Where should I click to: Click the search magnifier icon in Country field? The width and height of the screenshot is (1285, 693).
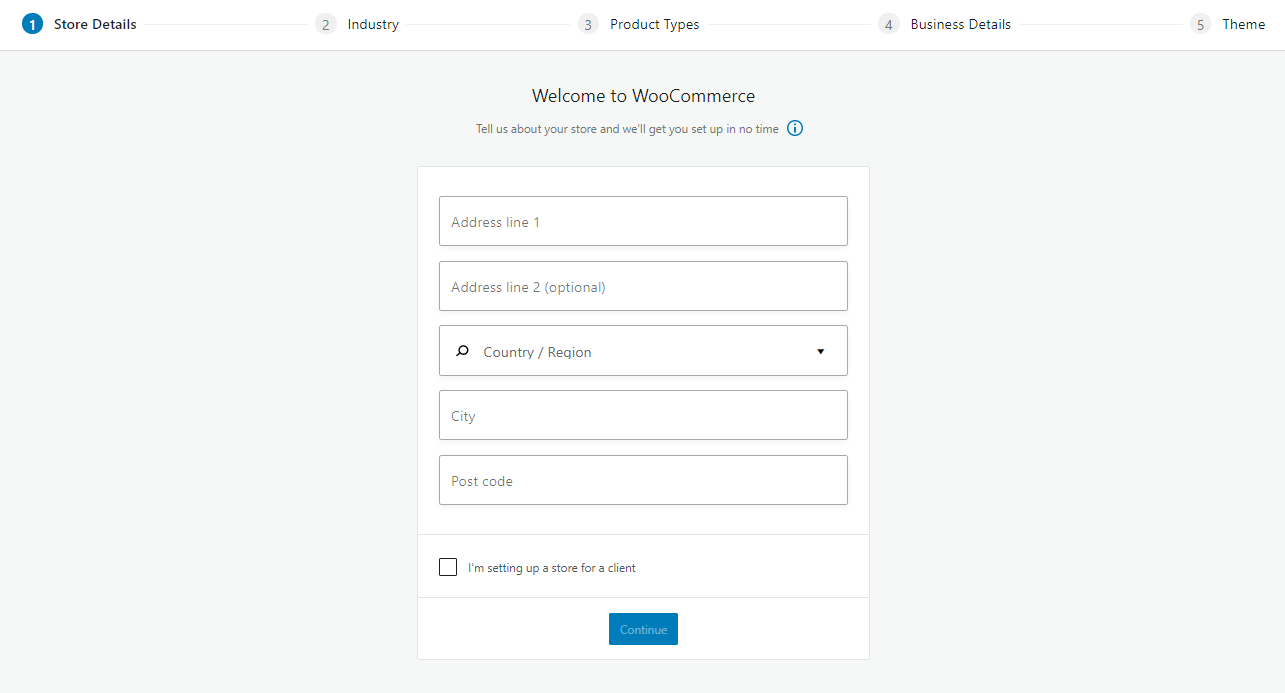[x=462, y=351]
